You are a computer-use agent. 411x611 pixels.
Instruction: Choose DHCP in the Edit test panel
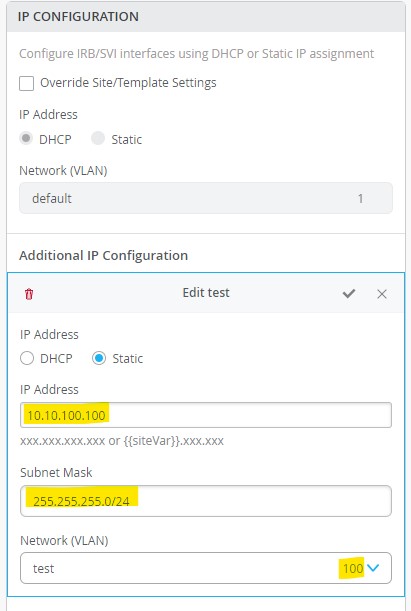click(27, 358)
